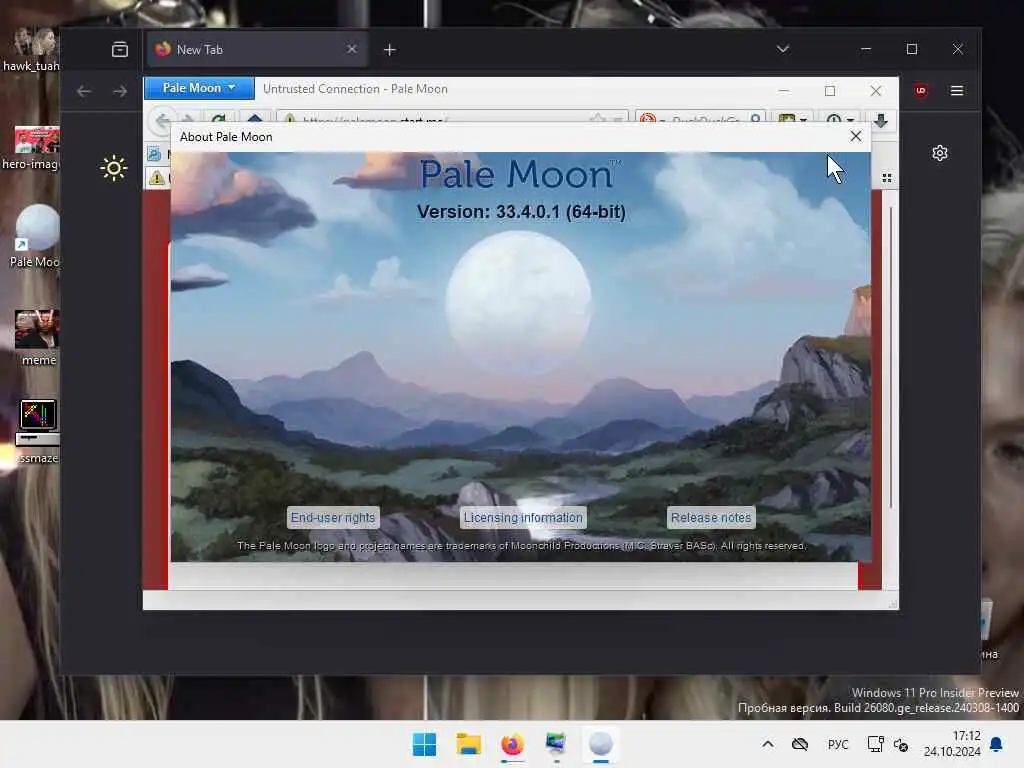Toggle the sun brightness icon in Firefox
The height and width of the screenshot is (768, 1024).
click(114, 168)
